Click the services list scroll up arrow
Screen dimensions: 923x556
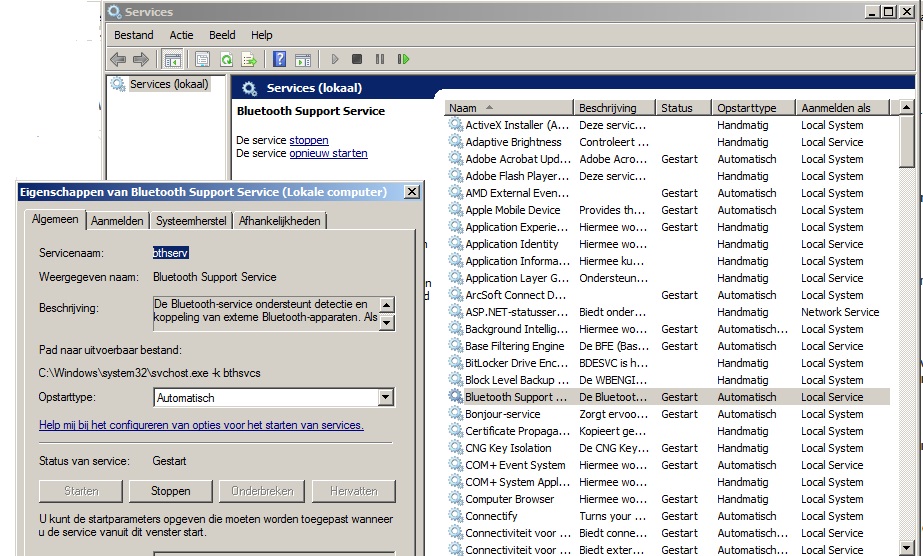[907, 108]
